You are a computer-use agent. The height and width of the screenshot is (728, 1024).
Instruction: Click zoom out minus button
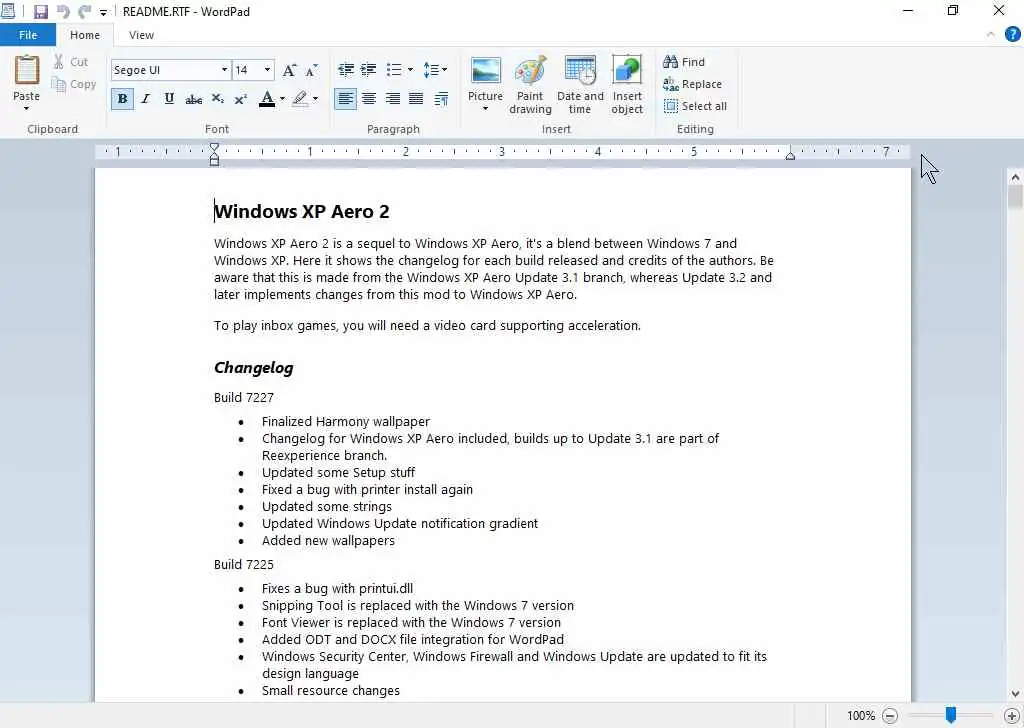889,716
